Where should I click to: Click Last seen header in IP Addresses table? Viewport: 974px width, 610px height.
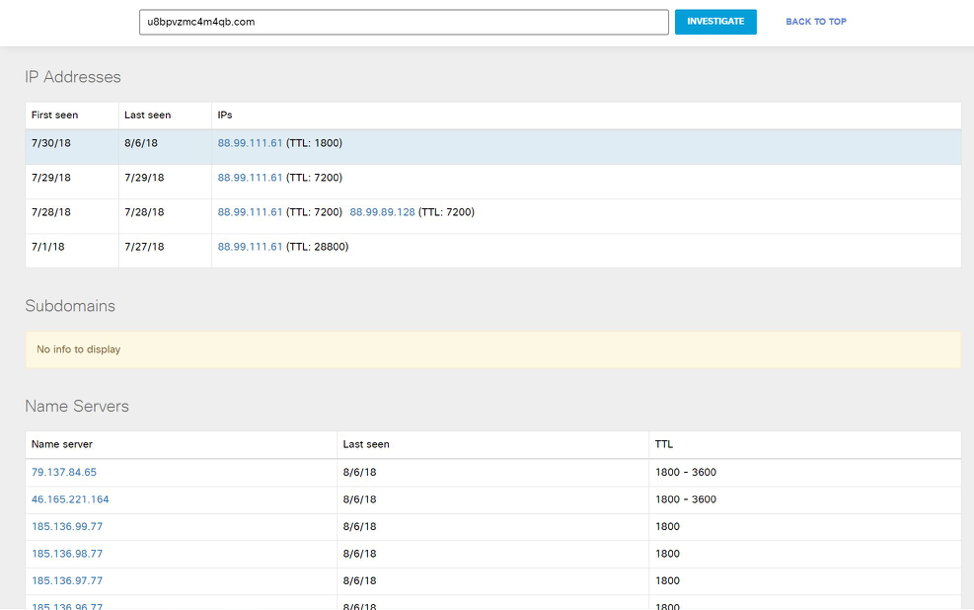pyautogui.click(x=147, y=115)
